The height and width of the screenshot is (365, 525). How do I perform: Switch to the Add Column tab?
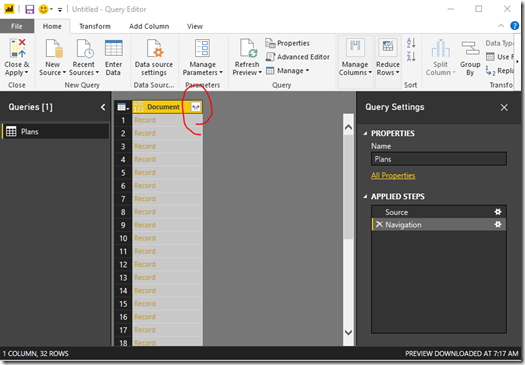[149, 26]
